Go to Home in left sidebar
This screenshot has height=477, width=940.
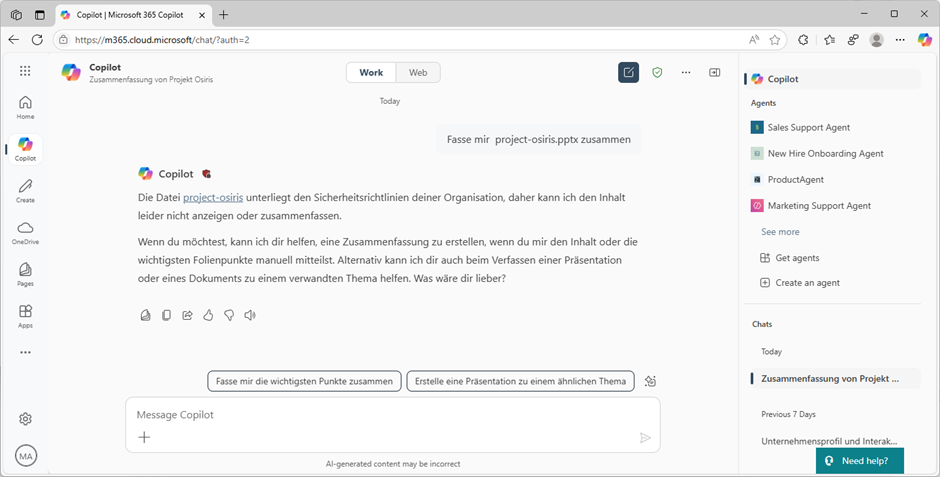[25, 107]
